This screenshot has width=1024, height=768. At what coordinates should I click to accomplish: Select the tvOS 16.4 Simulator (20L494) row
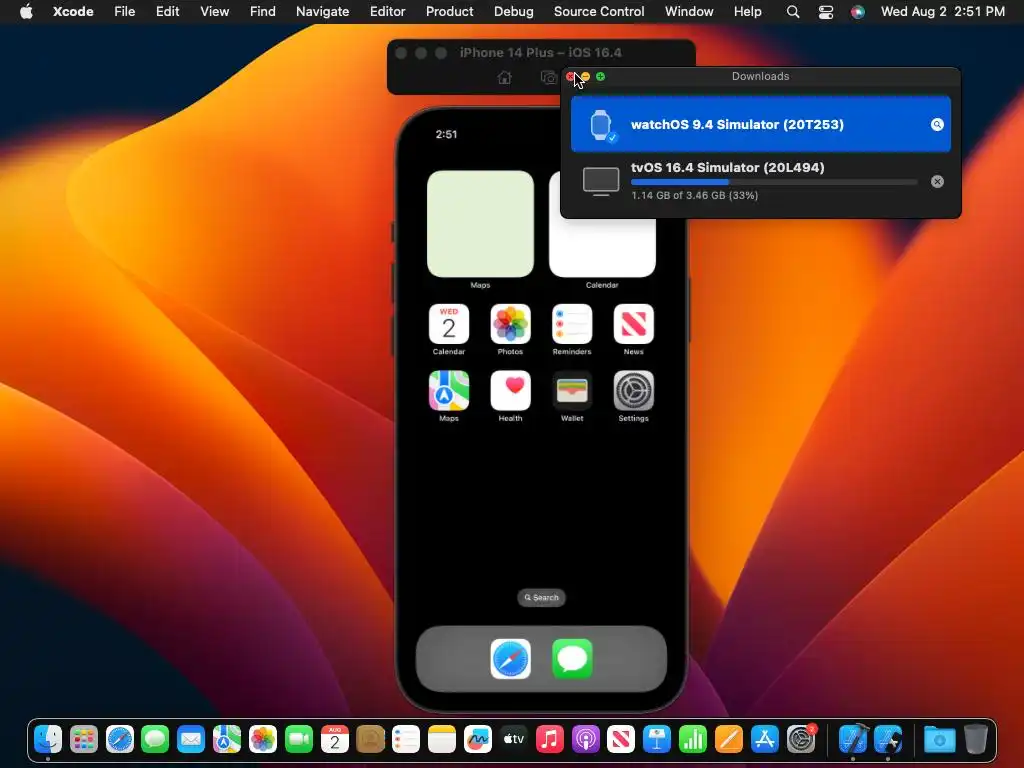(761, 181)
